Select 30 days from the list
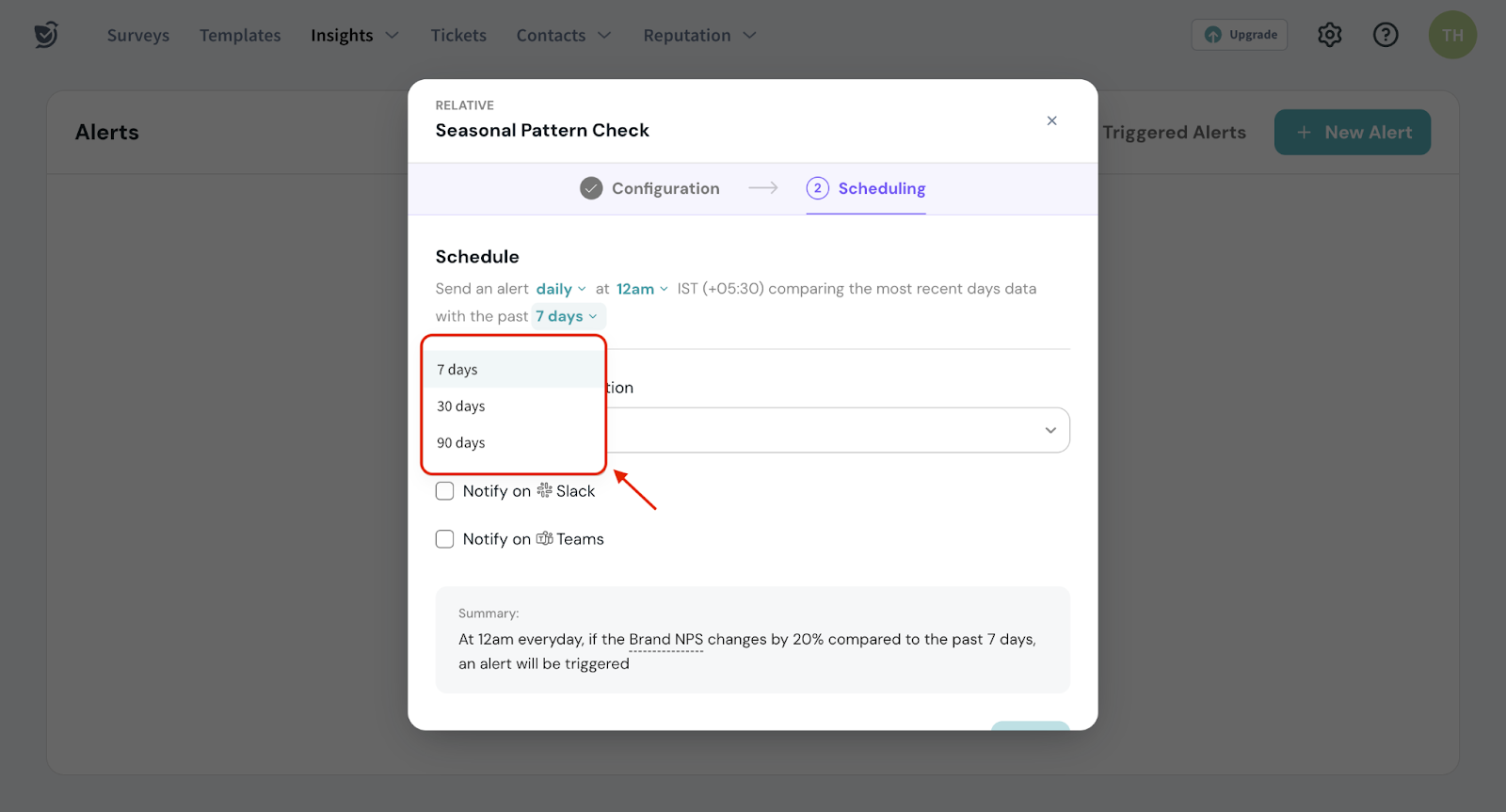The height and width of the screenshot is (812, 1506). [x=461, y=406]
